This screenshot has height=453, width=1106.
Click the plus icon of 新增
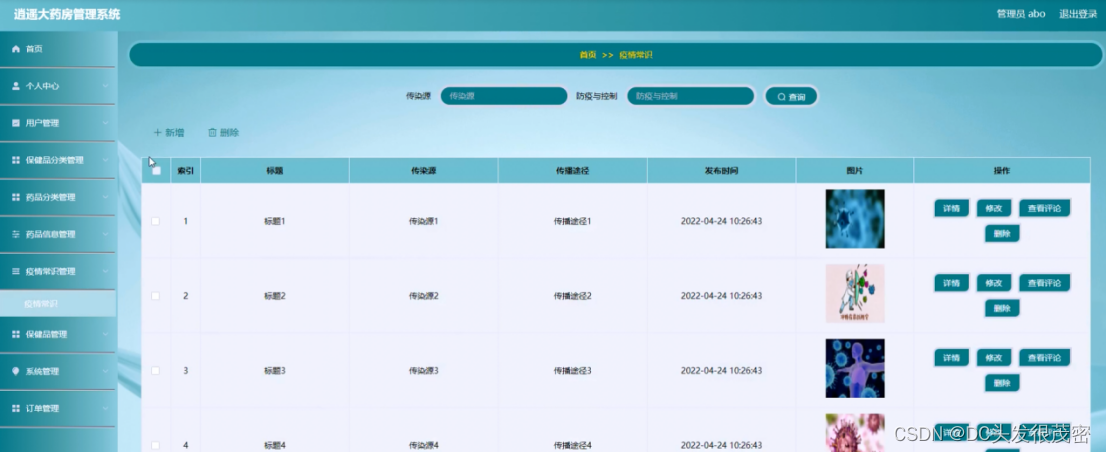[157, 133]
